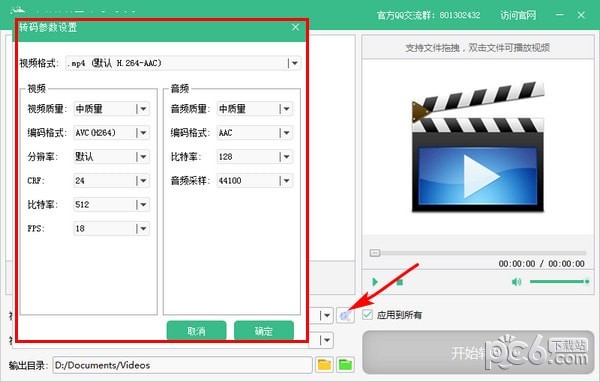The width and height of the screenshot is (600, 382).
Task: Click the output directory path field
Action: point(183,365)
